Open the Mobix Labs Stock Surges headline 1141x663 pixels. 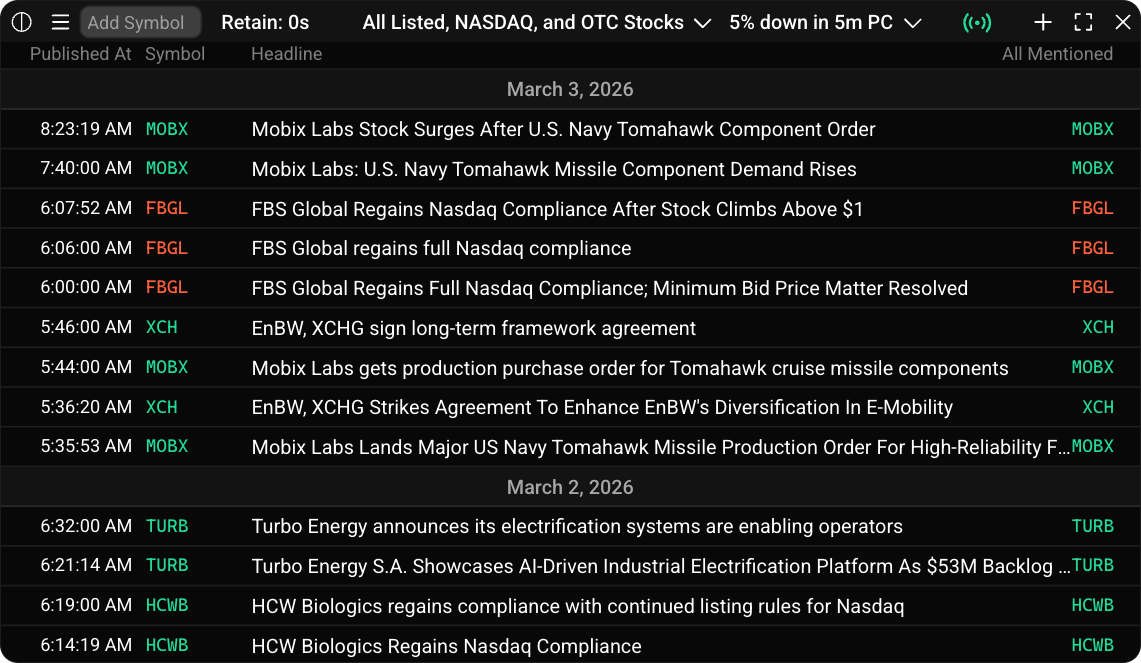tap(562, 129)
